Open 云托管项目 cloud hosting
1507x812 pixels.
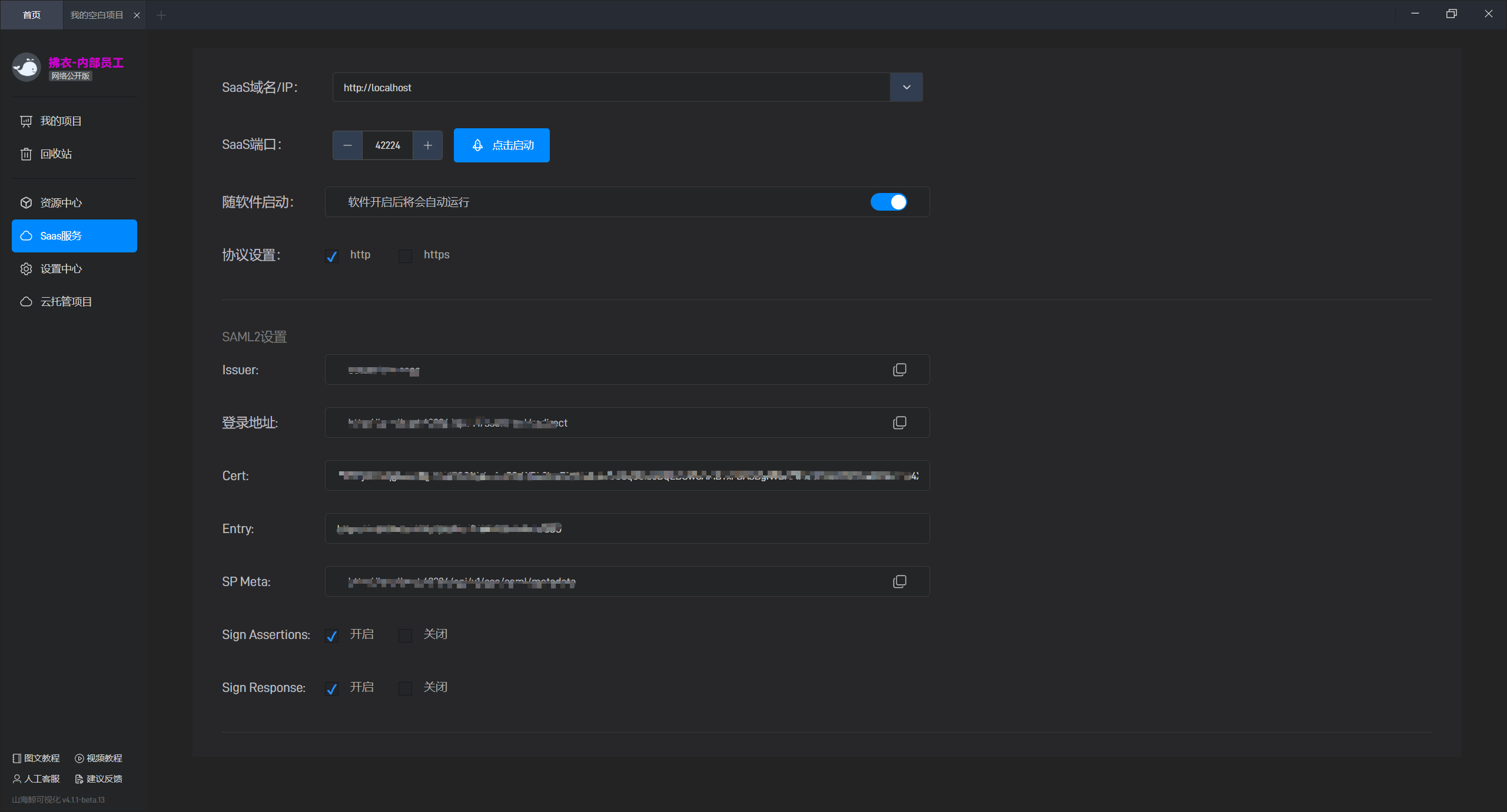[x=65, y=302]
